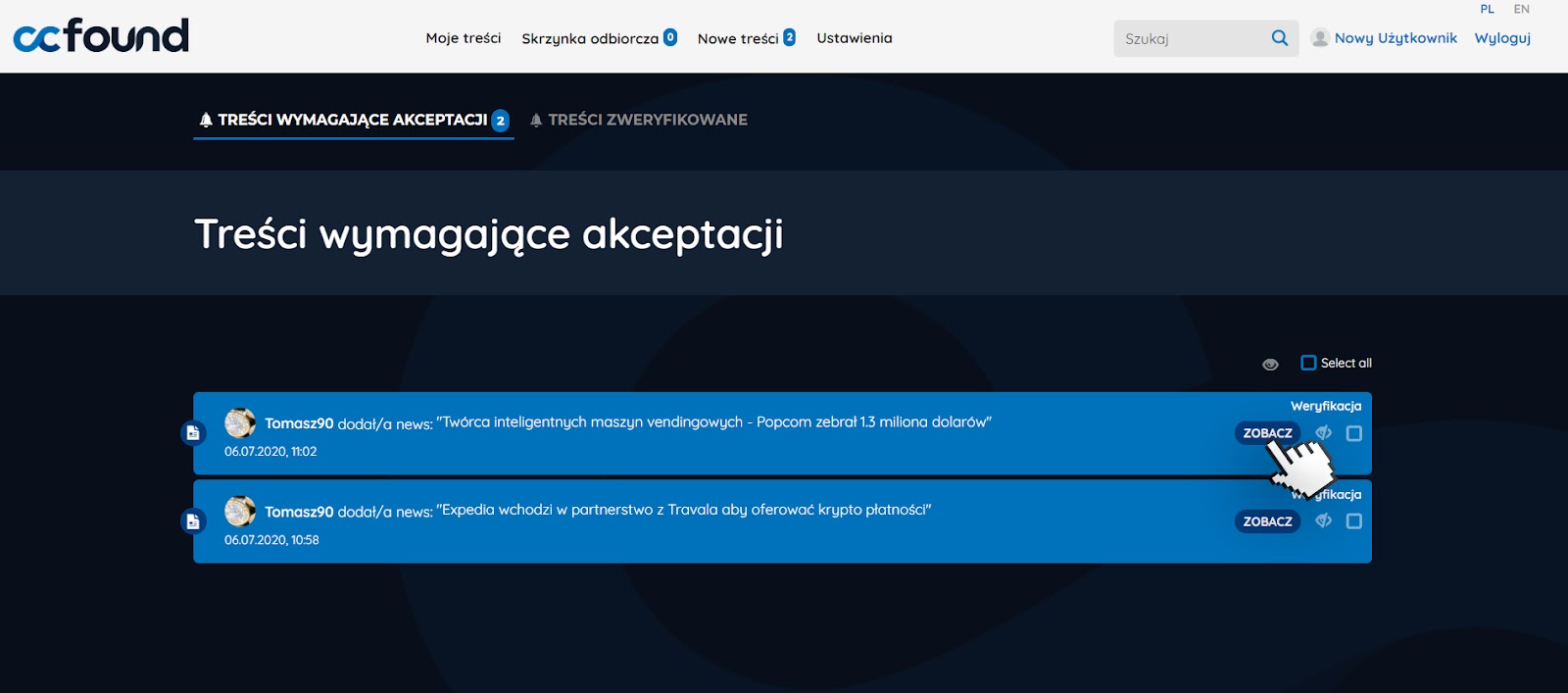Click the search magnifier icon
This screenshot has height=693, width=1568.
tap(1279, 38)
